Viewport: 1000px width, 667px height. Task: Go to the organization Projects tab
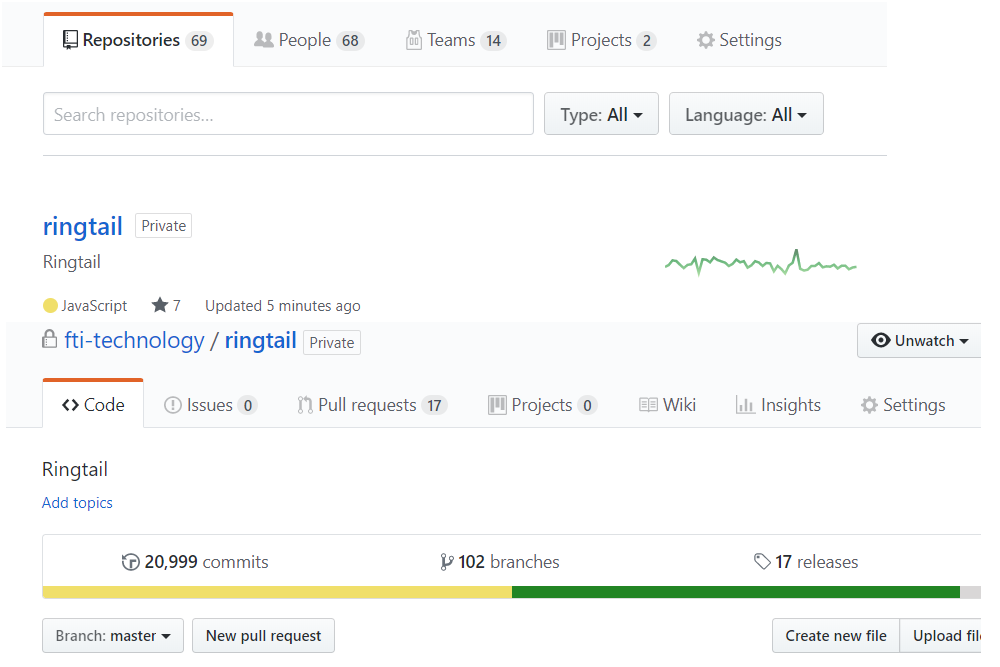pos(601,40)
